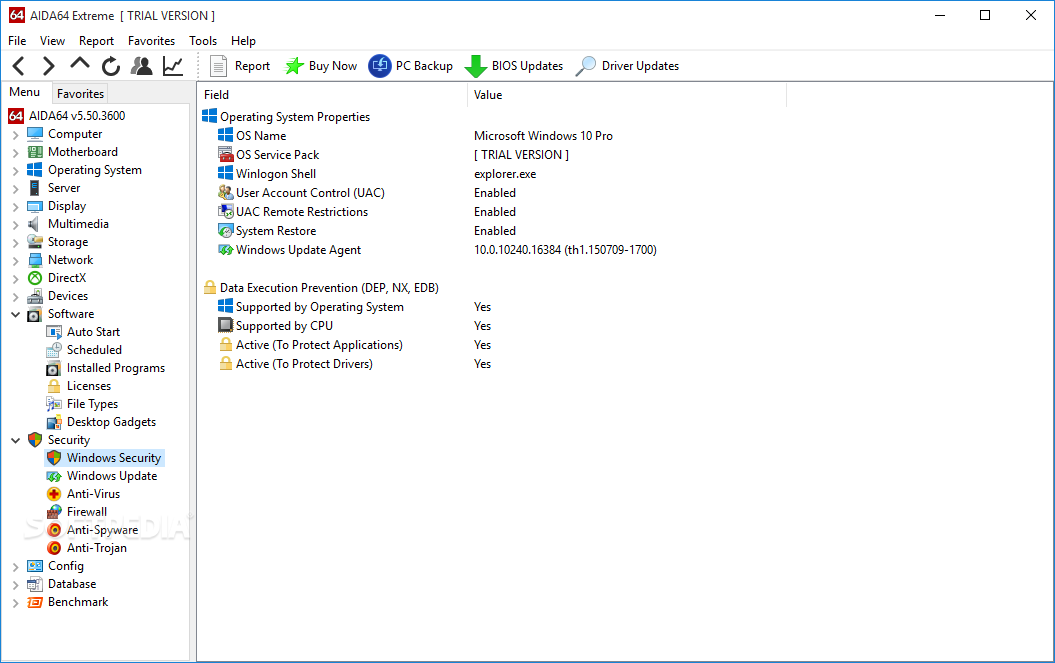Screen dimensions: 1055x663
Task: Open the View menu
Action: [52, 41]
